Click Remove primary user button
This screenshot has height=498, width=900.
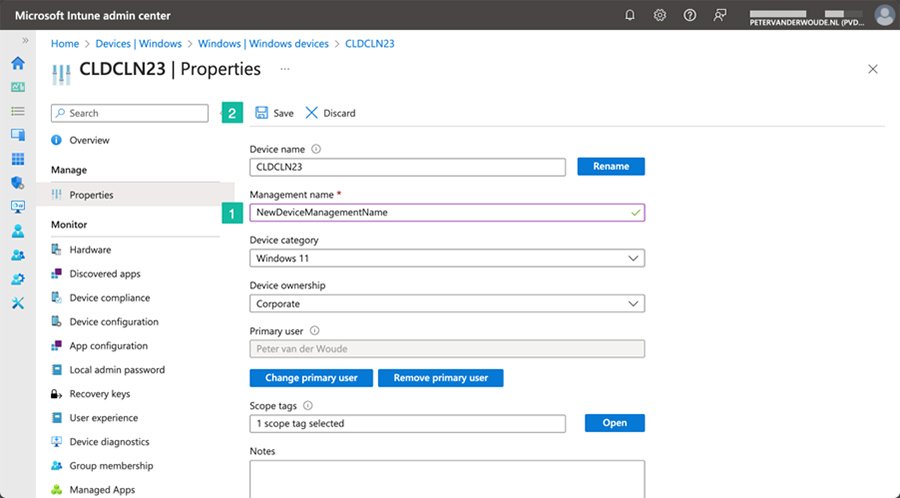440,378
